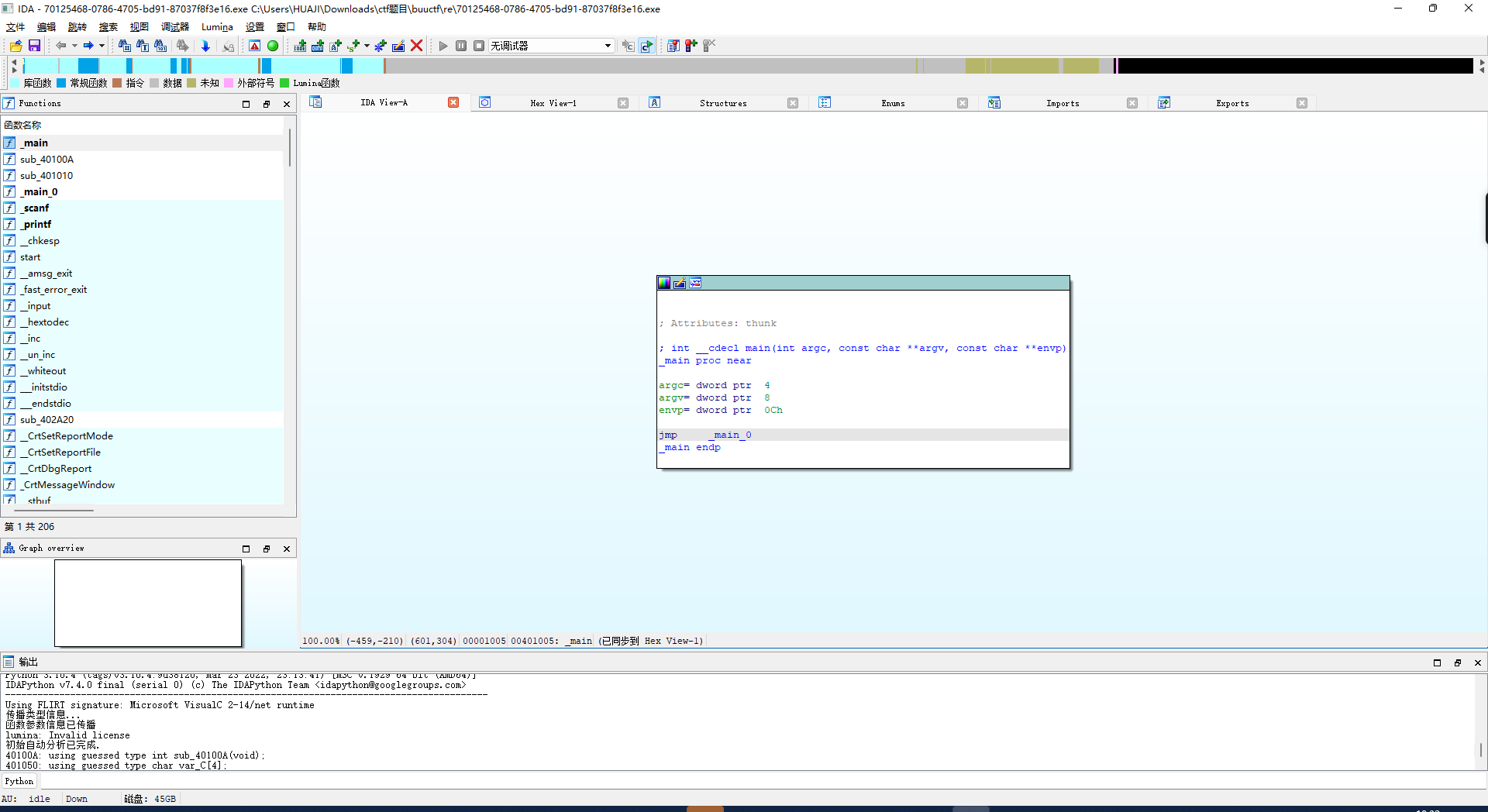Viewport: 1488px width, 812px height.
Task: Select the start function entry
Action: tap(143, 256)
